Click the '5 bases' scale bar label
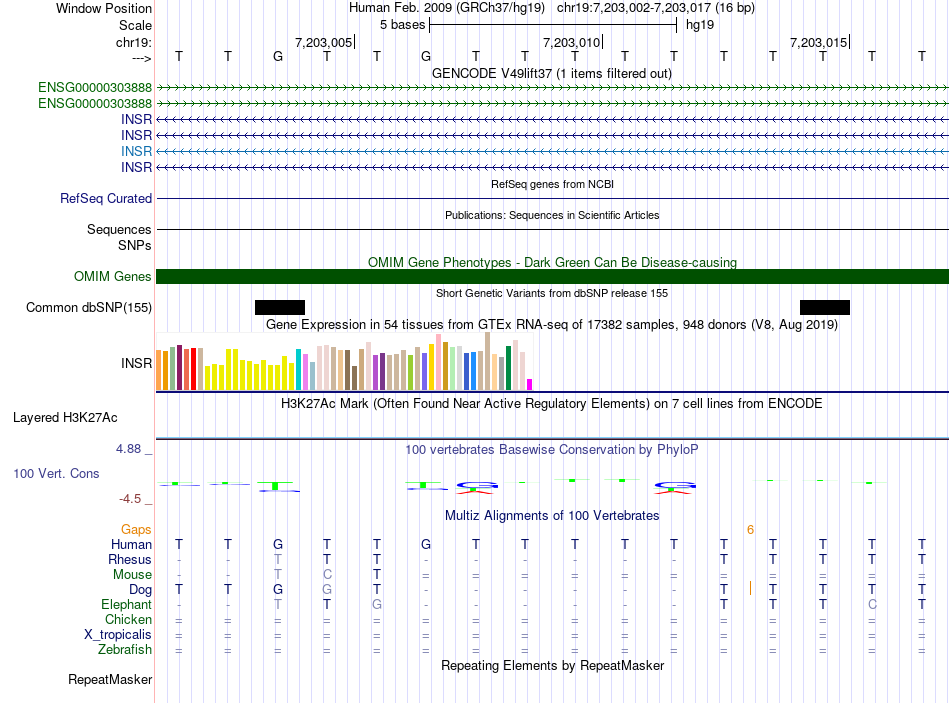The width and height of the screenshot is (950, 703). pyautogui.click(x=402, y=25)
